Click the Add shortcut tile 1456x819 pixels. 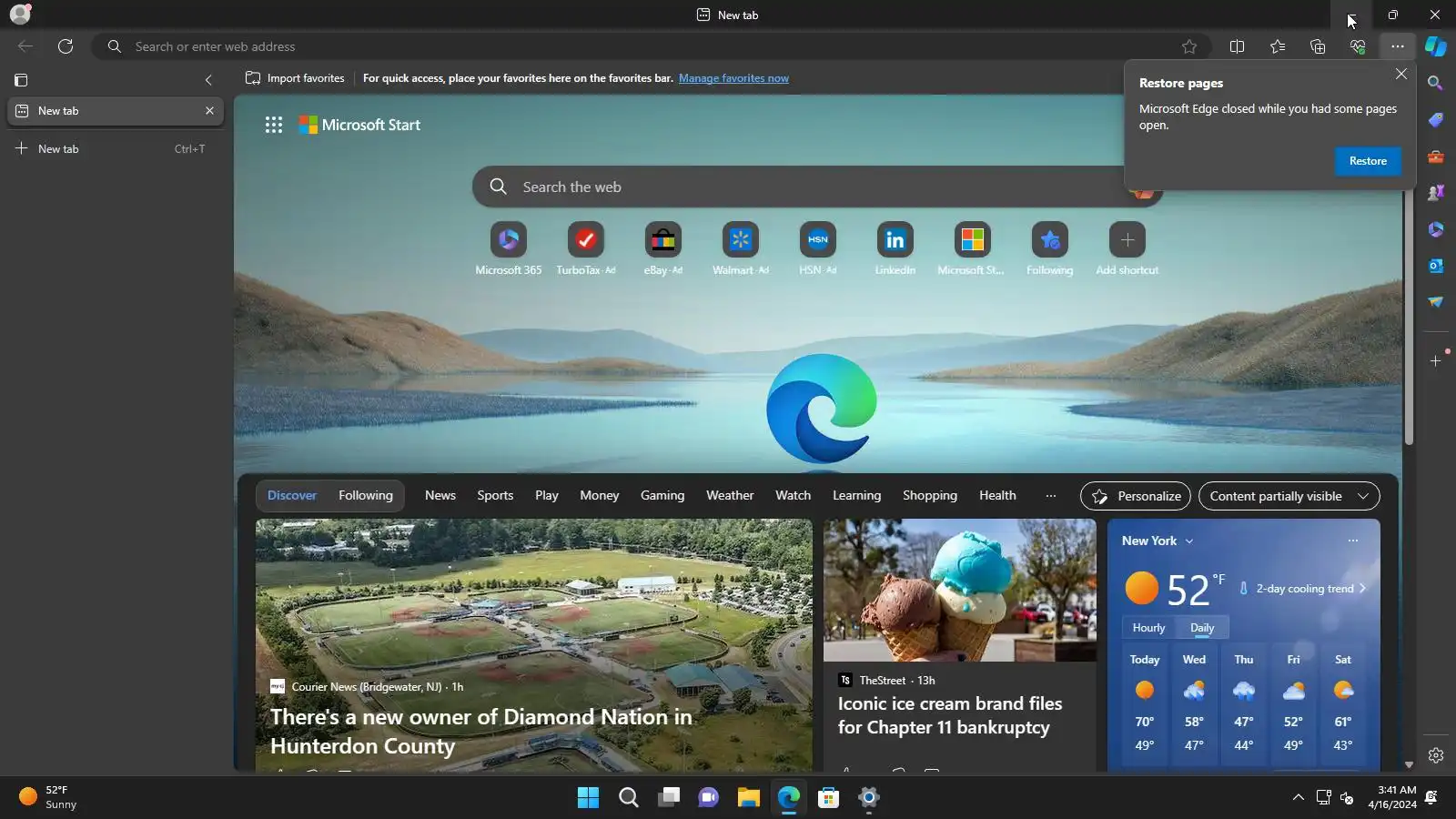coord(1127,248)
